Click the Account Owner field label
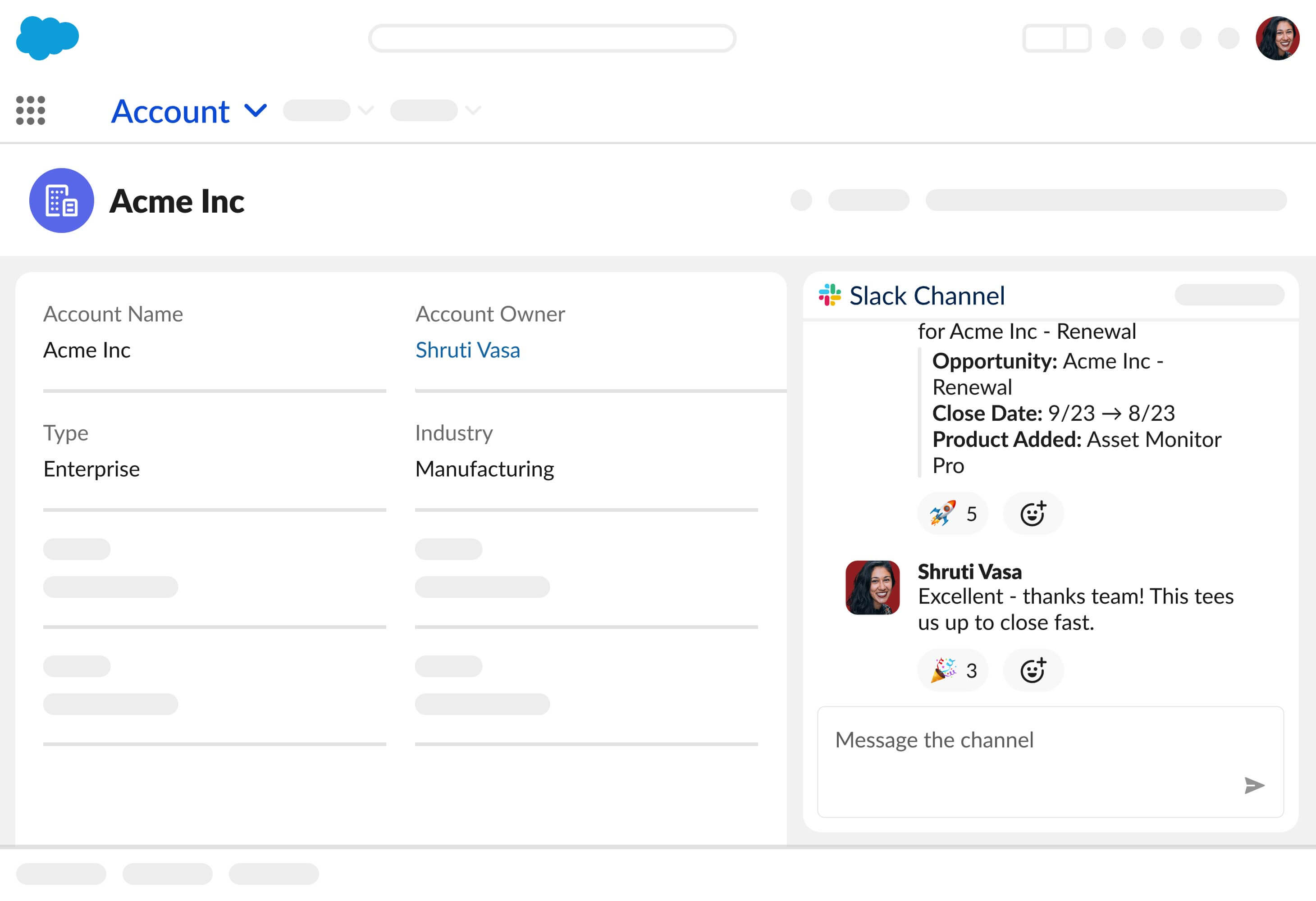1316x901 pixels. [490, 314]
